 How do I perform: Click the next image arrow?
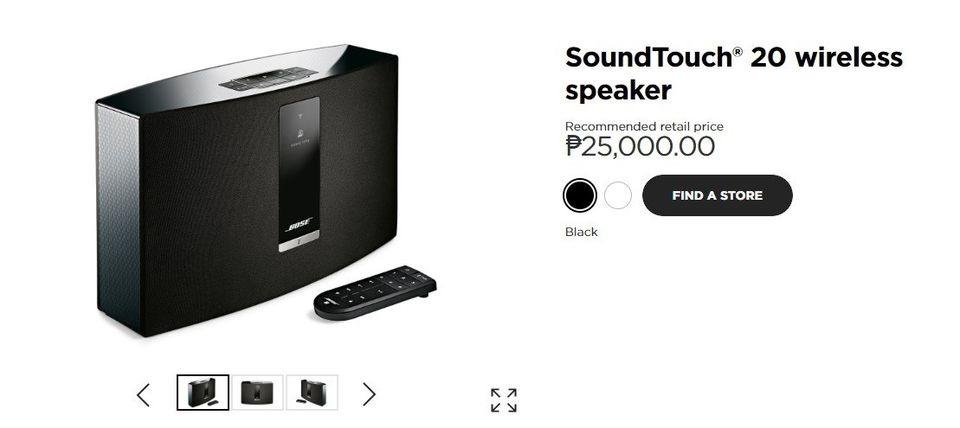click(x=369, y=395)
